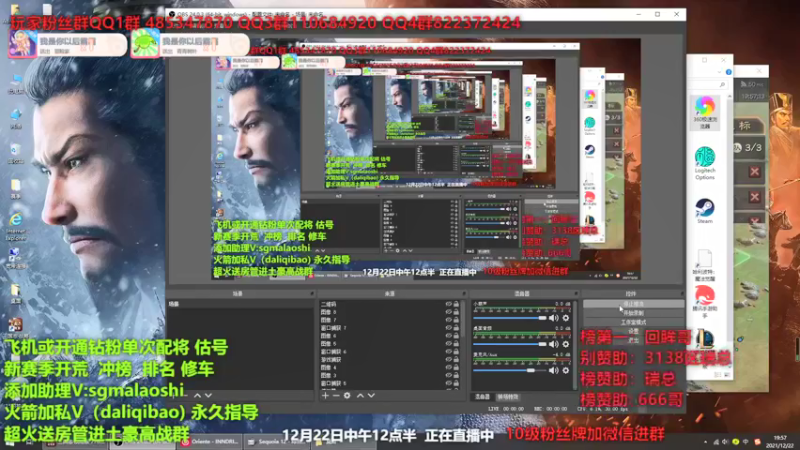Click the 设置 button in the controls dock
Screen dimensions: 800x450
pyautogui.click(x=633, y=331)
